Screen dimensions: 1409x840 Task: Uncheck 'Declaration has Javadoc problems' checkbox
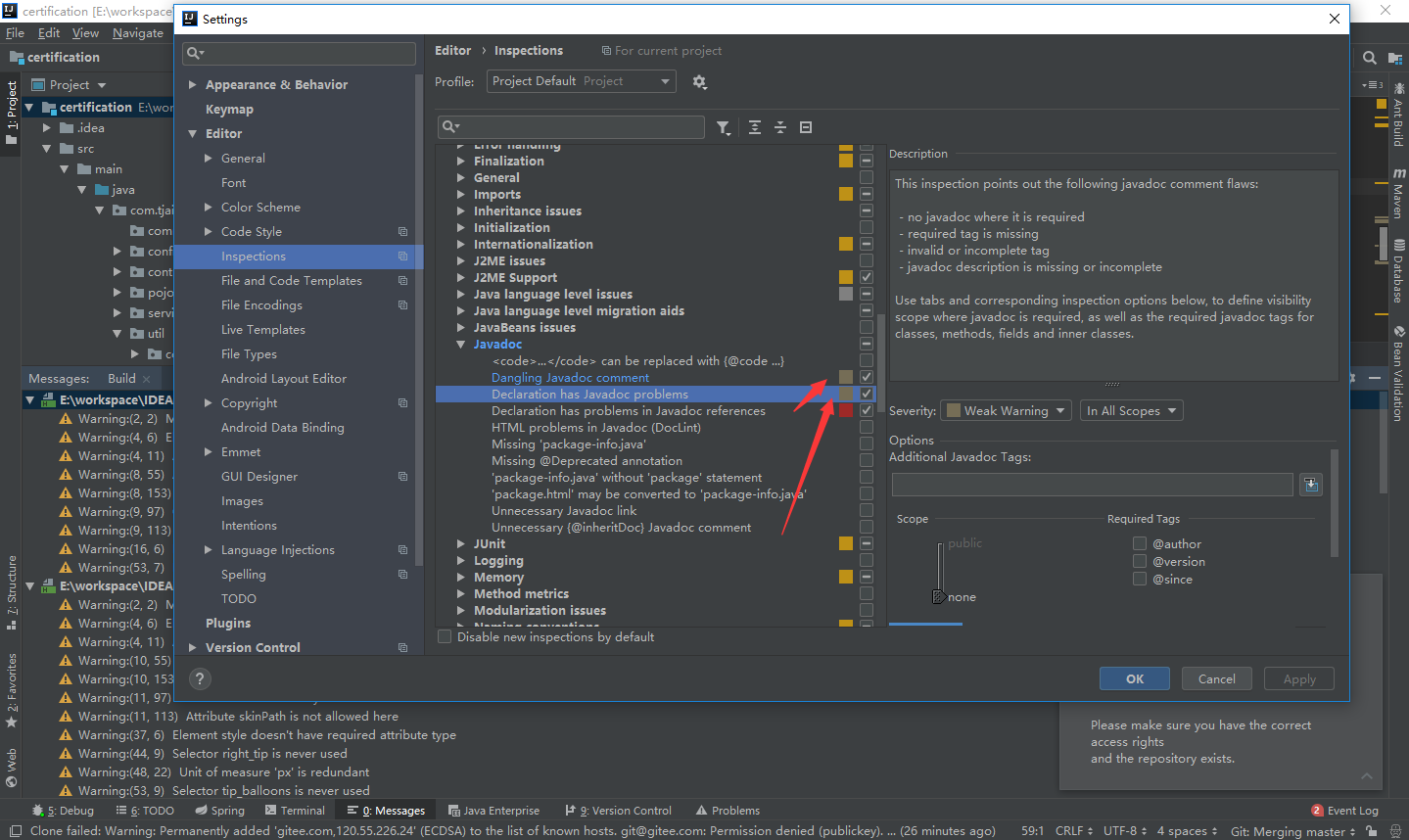(867, 394)
